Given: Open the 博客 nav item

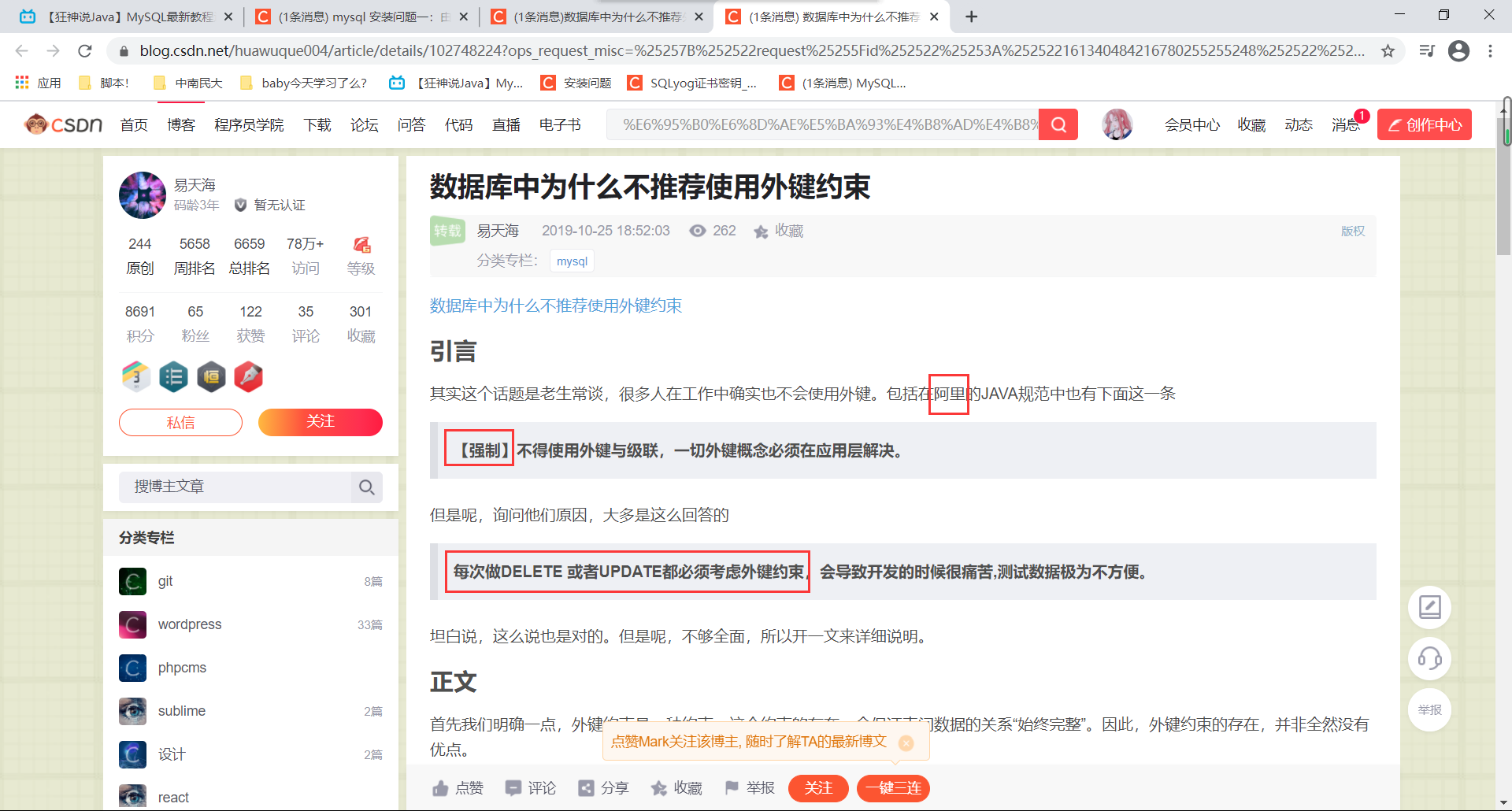Looking at the screenshot, I should click(x=181, y=124).
